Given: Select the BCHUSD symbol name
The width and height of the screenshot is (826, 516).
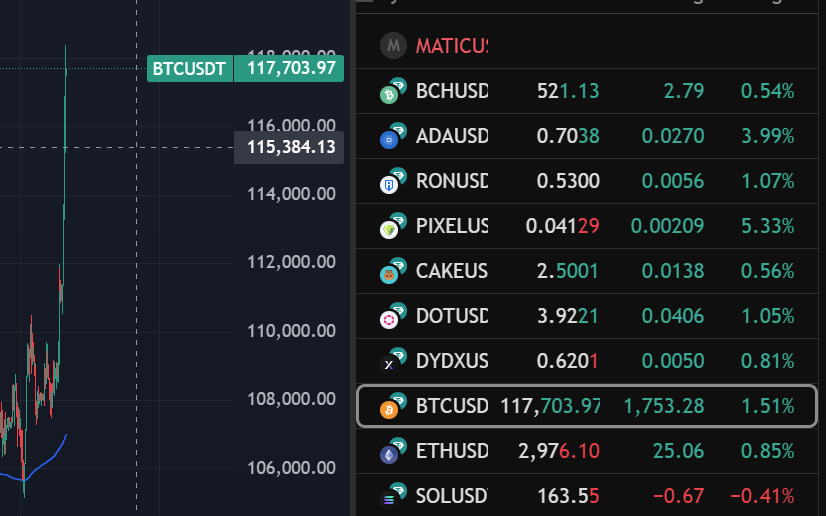Looking at the screenshot, I should pyautogui.click(x=451, y=91).
